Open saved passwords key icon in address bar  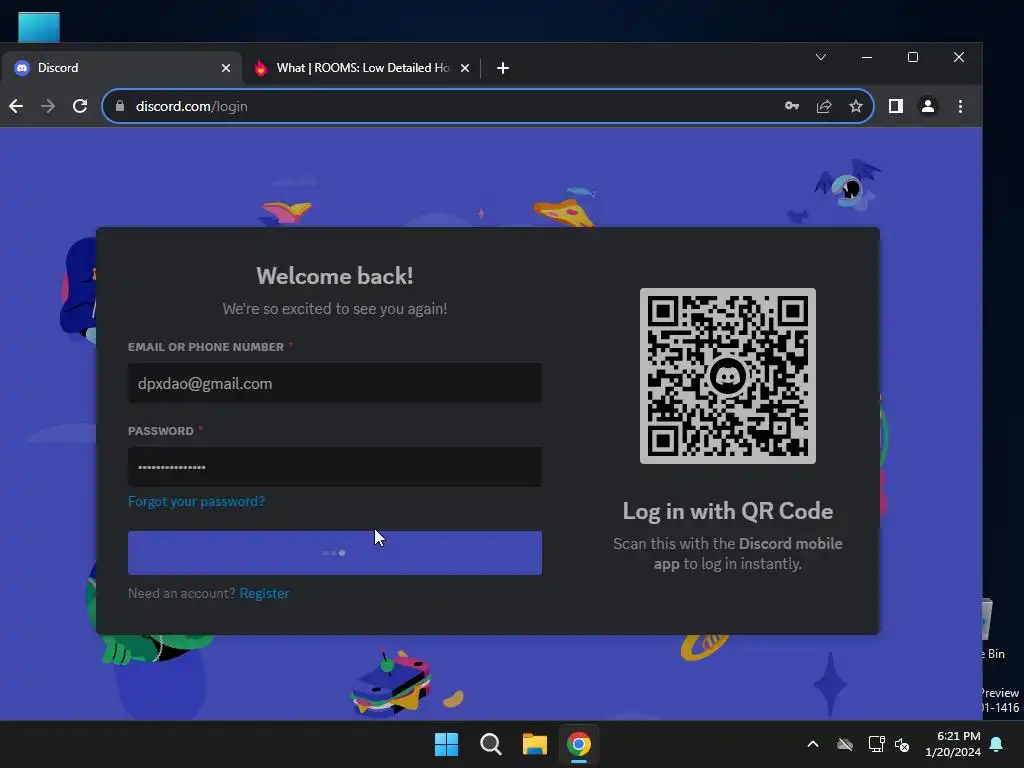pyautogui.click(x=792, y=106)
